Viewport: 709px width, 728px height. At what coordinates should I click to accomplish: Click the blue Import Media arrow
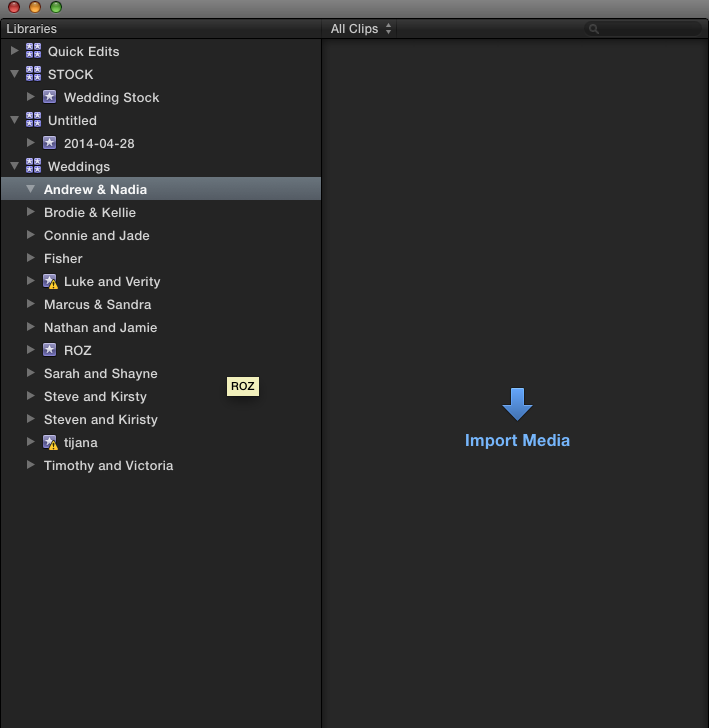pos(517,404)
